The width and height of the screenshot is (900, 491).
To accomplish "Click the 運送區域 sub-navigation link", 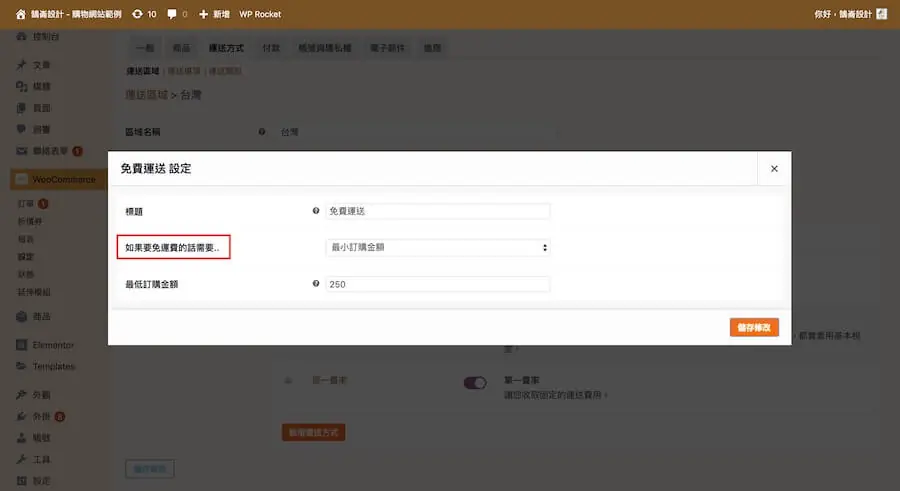I will click(x=143, y=71).
